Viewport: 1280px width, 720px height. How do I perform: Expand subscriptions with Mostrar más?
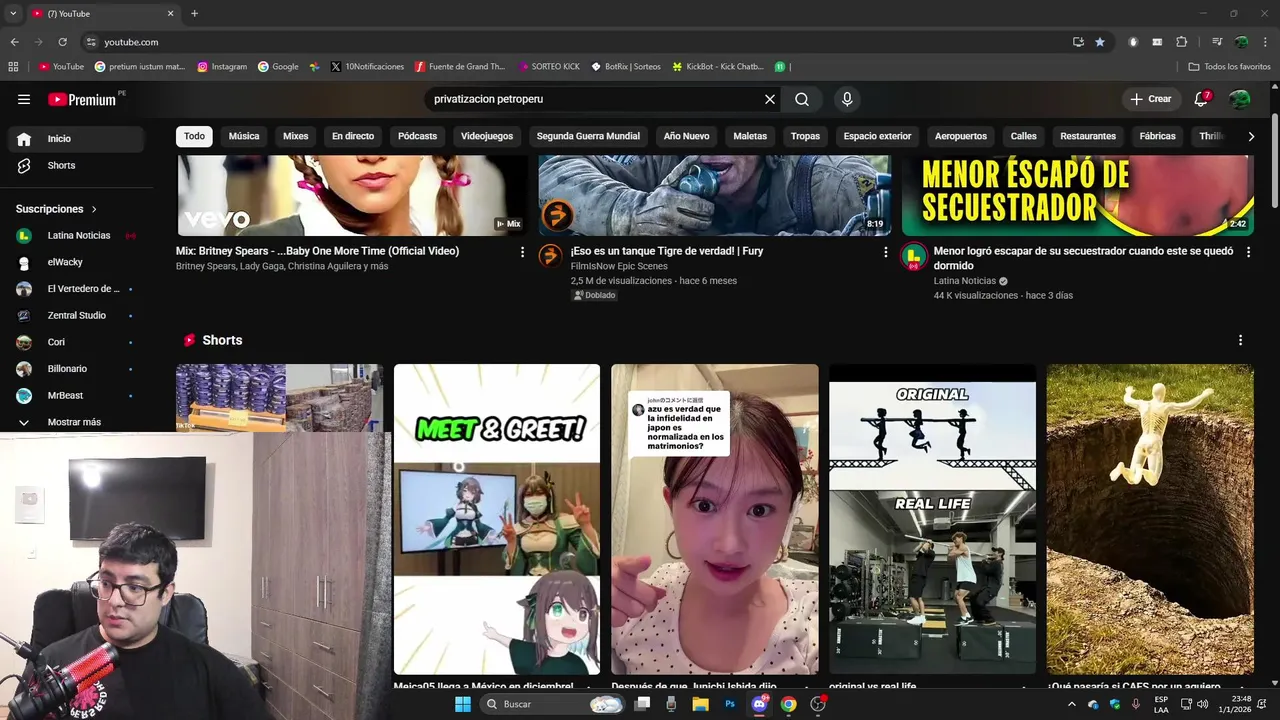click(x=75, y=422)
